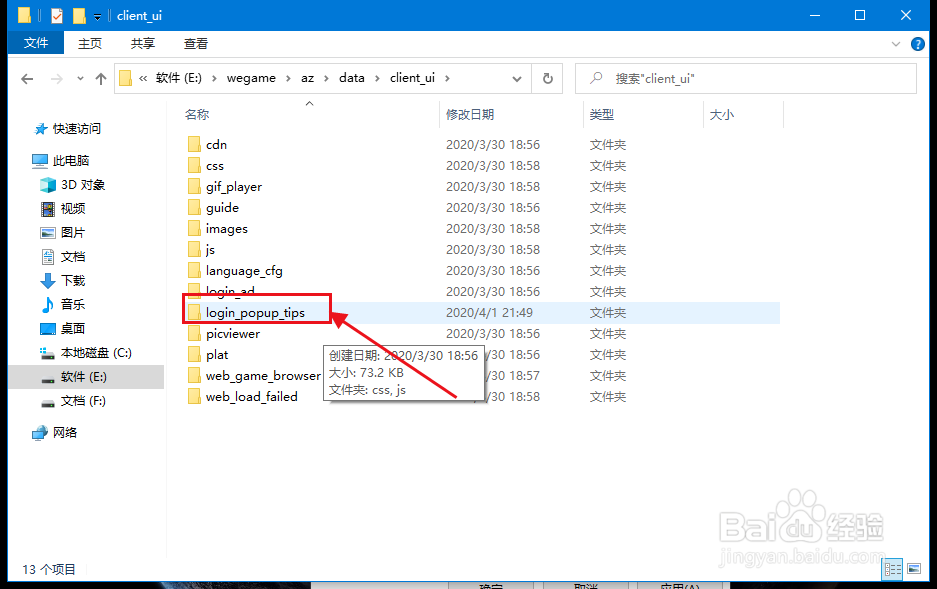Image resolution: width=937 pixels, height=589 pixels.
Task: Go up to the parent data folder
Action: coord(100,78)
